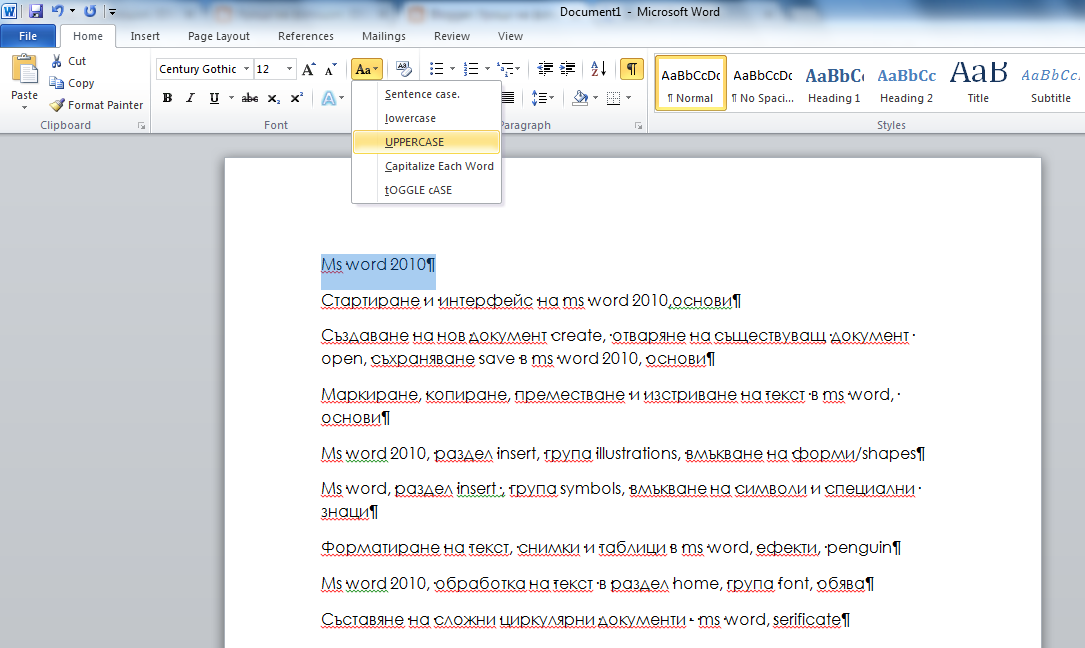Expand the underline style arrow

click(x=231, y=98)
